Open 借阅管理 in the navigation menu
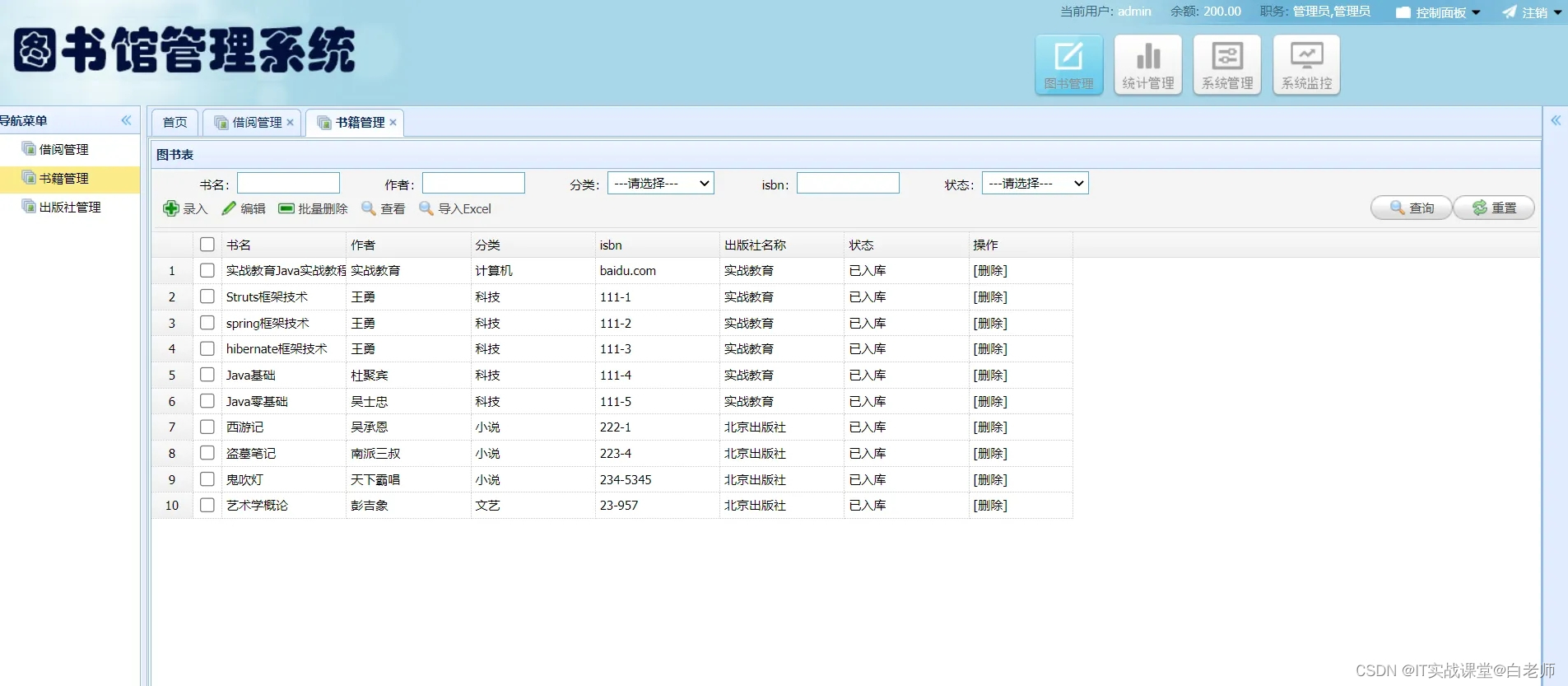 pos(64,149)
